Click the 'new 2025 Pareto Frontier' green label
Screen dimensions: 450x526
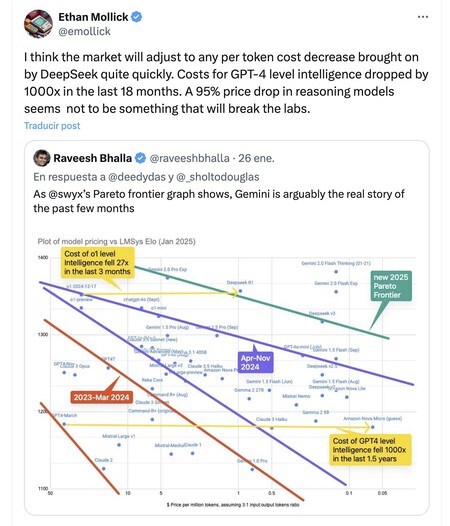[391, 286]
